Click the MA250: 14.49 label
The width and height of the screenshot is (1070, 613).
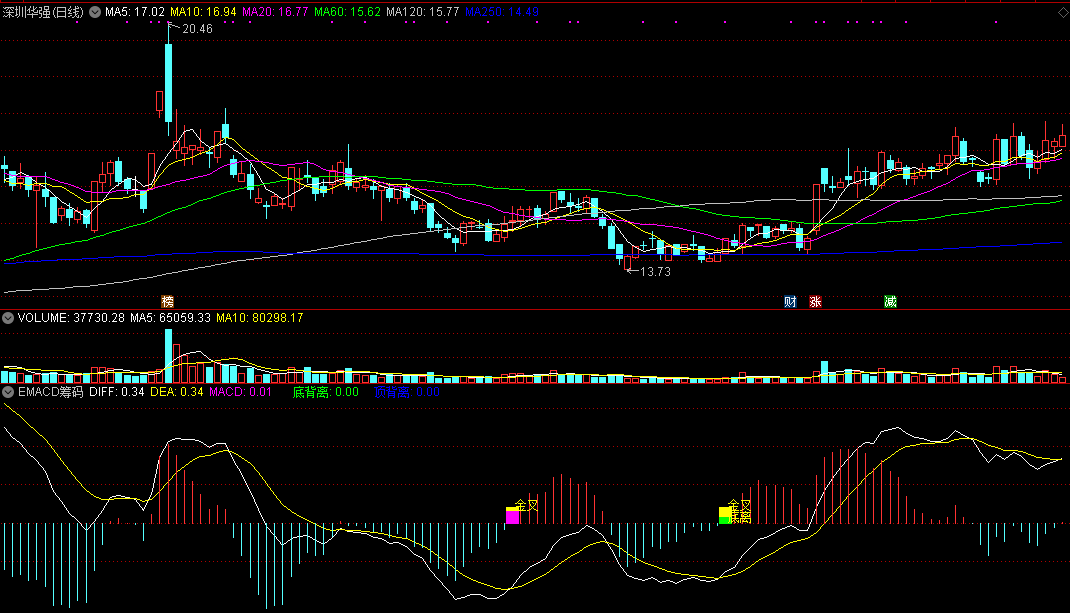coord(502,12)
